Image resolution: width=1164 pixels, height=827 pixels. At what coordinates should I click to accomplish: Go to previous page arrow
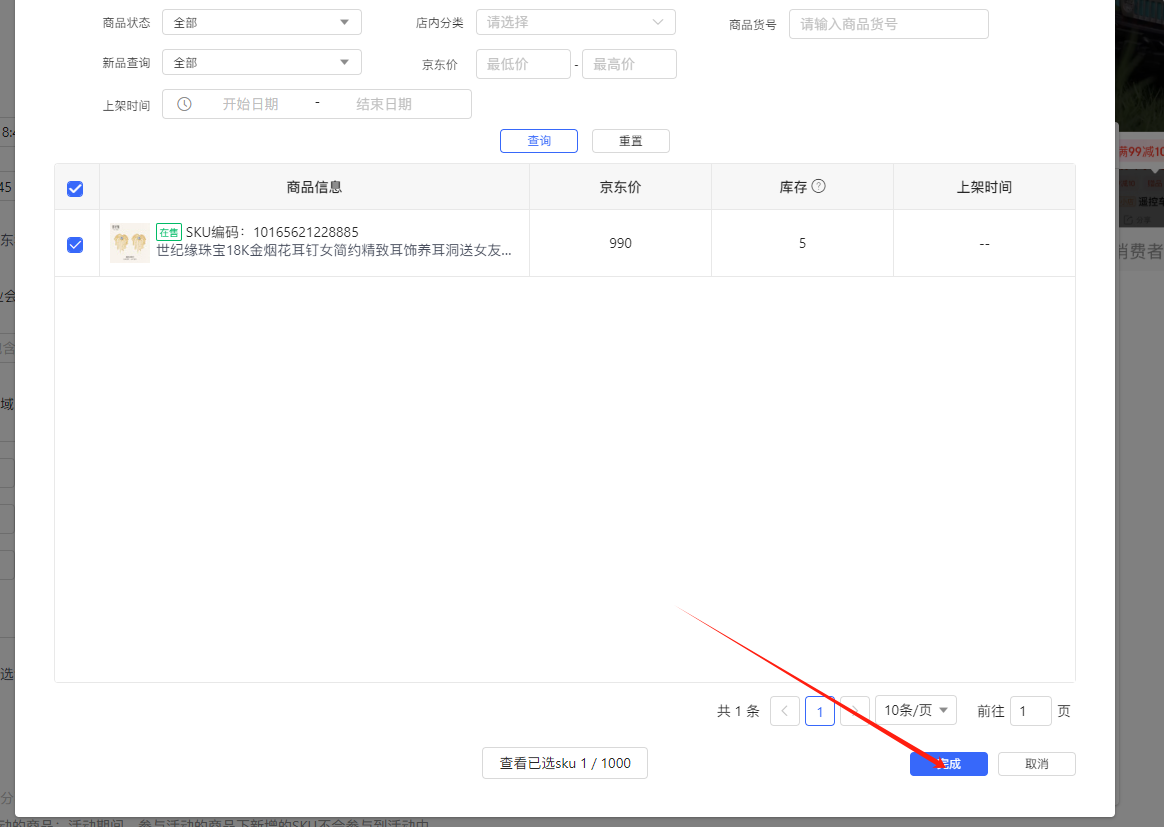784,711
